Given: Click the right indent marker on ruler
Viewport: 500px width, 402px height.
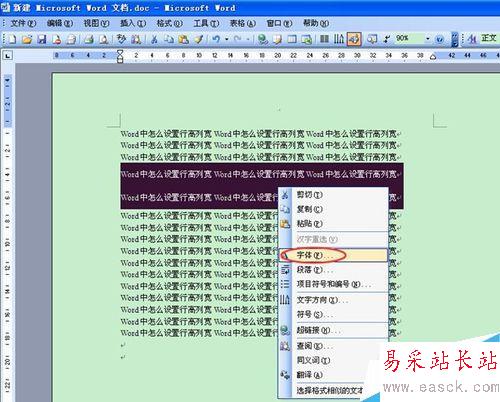Looking at the screenshot, I should (433, 57).
